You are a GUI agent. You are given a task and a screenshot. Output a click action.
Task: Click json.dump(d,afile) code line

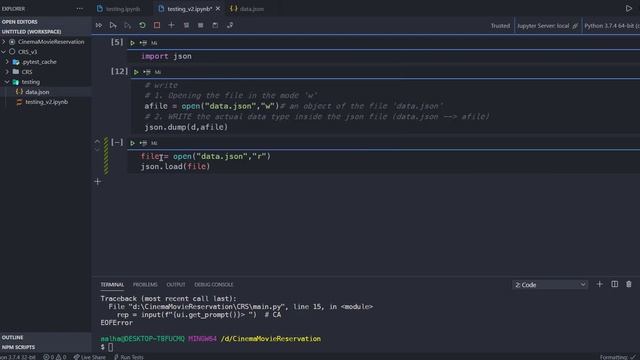[186, 127]
